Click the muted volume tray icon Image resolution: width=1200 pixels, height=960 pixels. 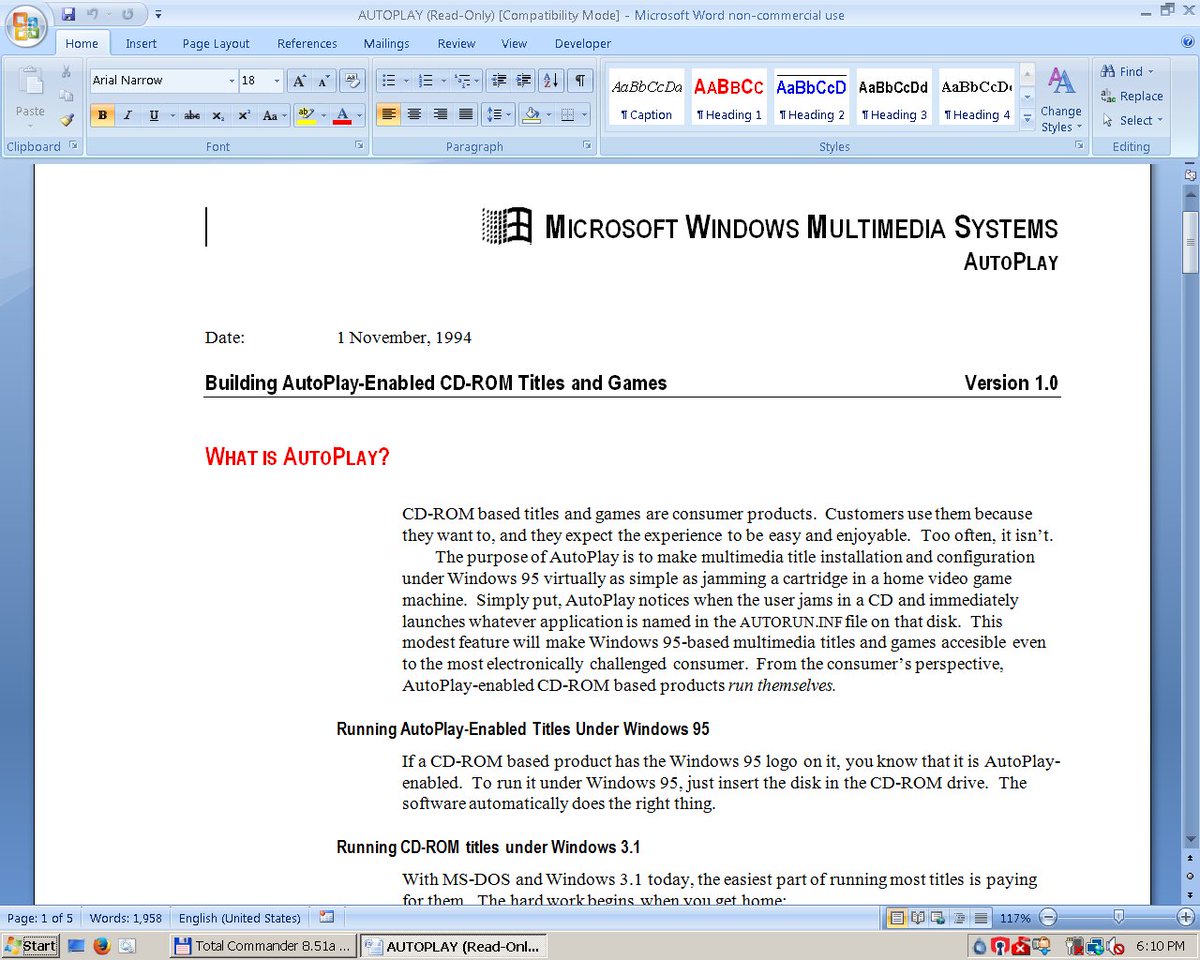1117,945
